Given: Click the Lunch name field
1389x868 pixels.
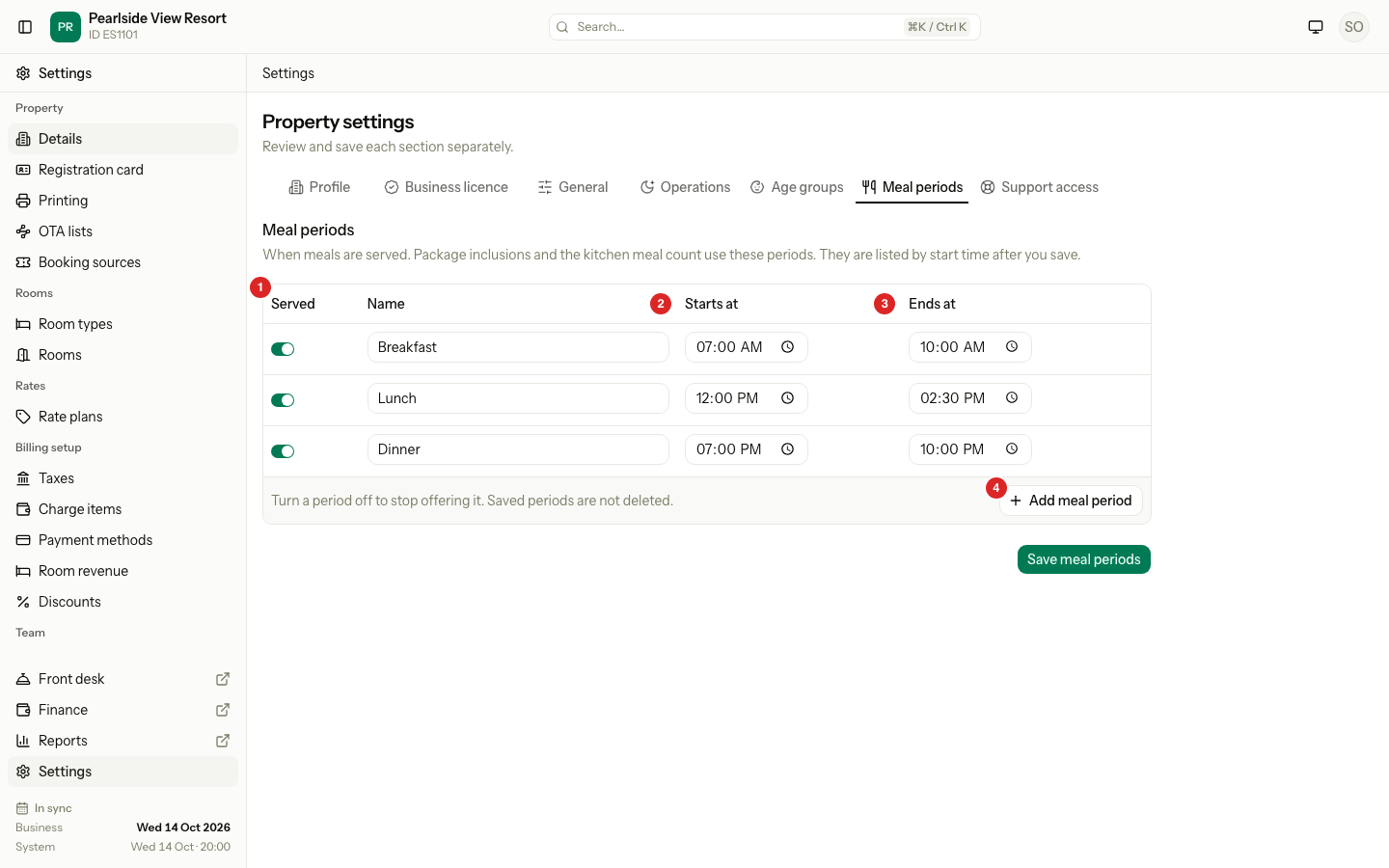Looking at the screenshot, I should (518, 398).
